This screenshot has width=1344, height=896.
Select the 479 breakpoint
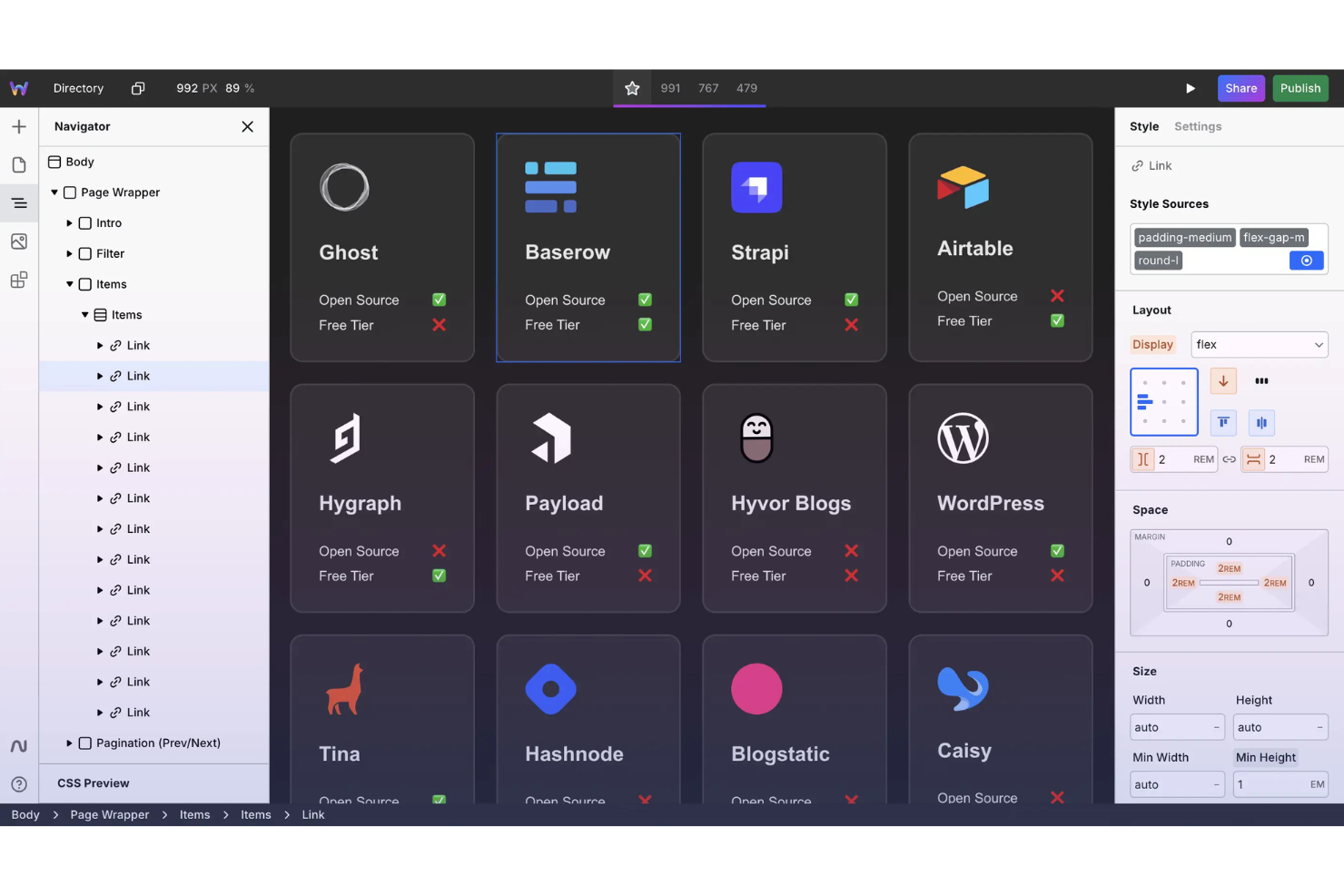tap(746, 88)
